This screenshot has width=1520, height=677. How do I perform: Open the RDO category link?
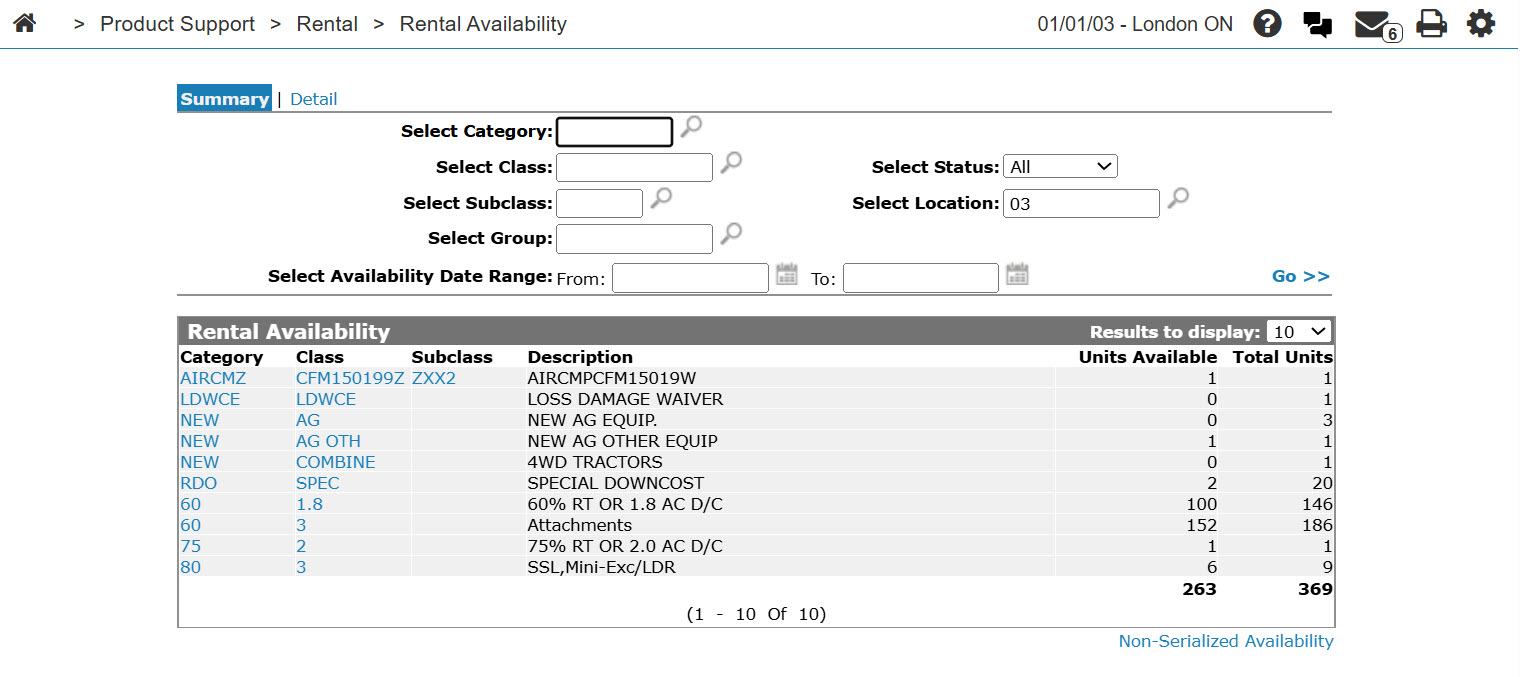click(x=198, y=483)
